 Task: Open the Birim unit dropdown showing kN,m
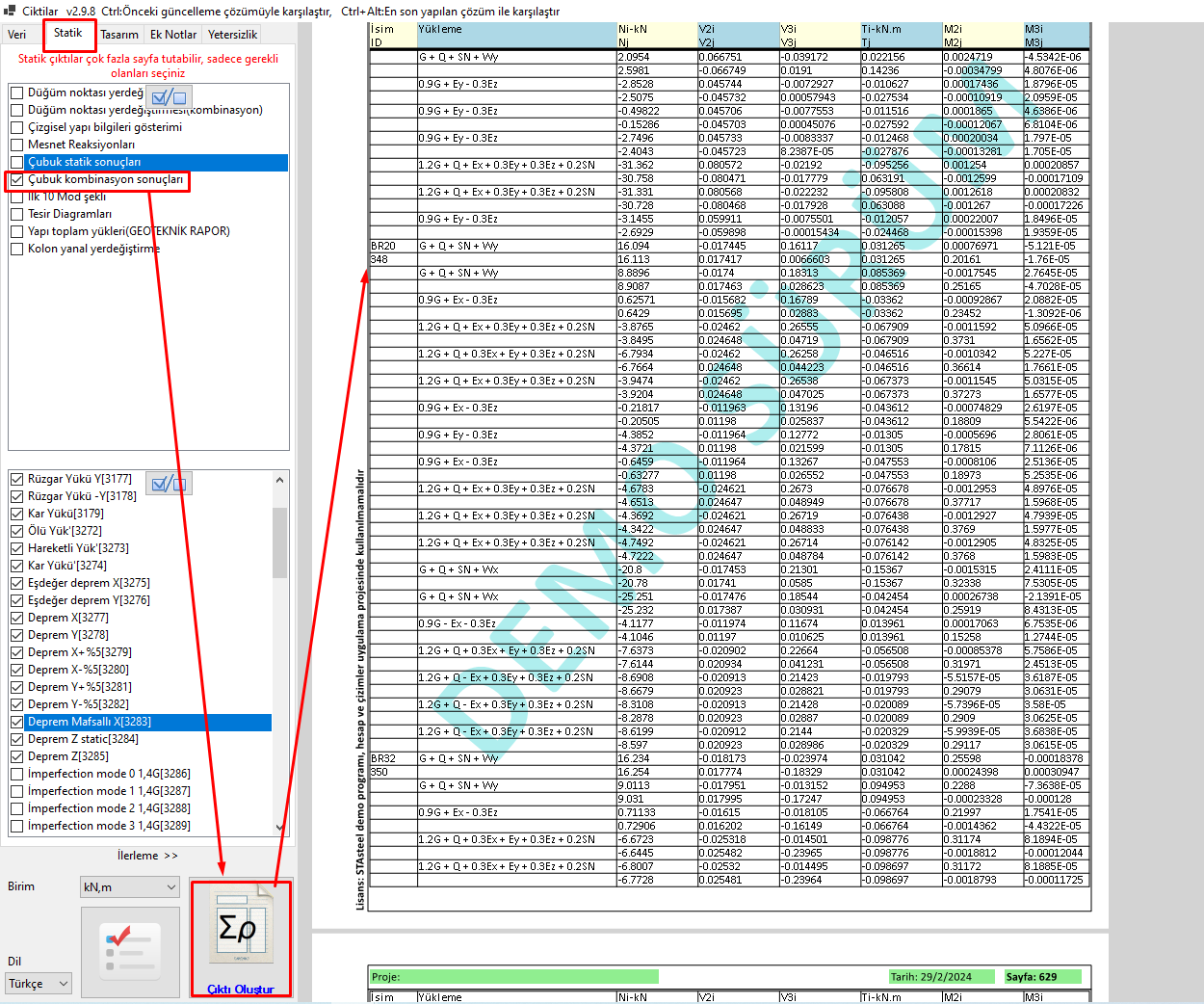point(130,887)
